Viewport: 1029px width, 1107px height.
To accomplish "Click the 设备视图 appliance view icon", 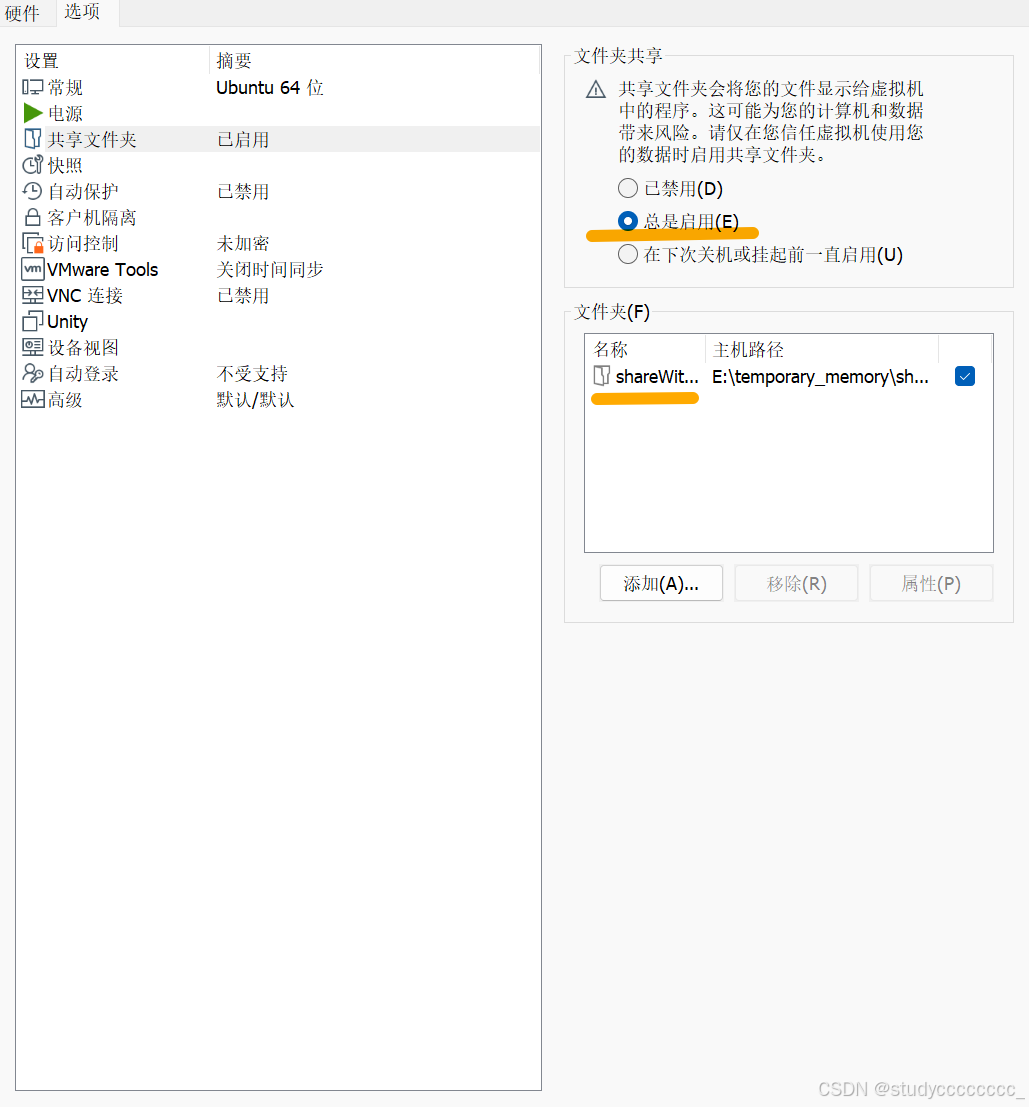I will click(32, 347).
